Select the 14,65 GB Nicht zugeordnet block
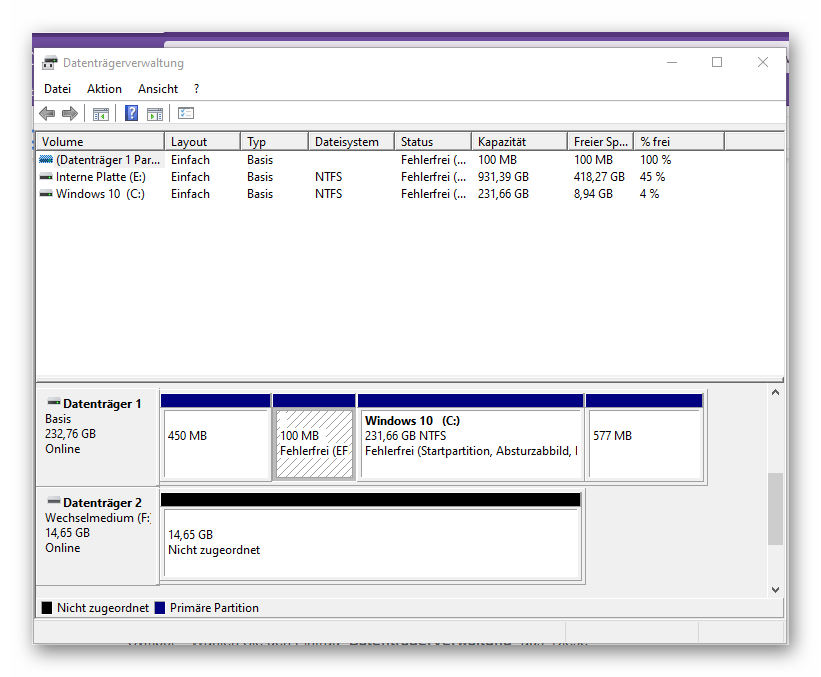This screenshot has width=821, height=677. coord(371,537)
